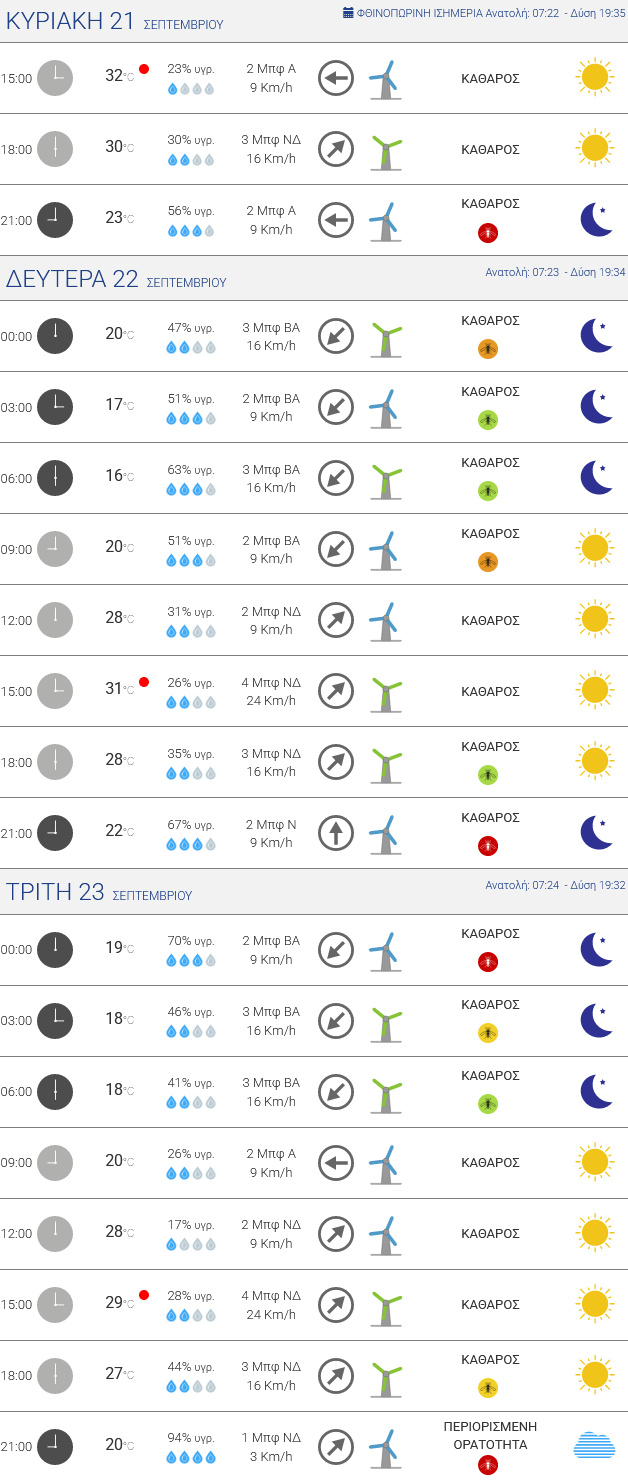The width and height of the screenshot is (628, 1481).
Task: Click the orange mosquito icon for Monday 00:00
Action: pyautogui.click(x=488, y=349)
